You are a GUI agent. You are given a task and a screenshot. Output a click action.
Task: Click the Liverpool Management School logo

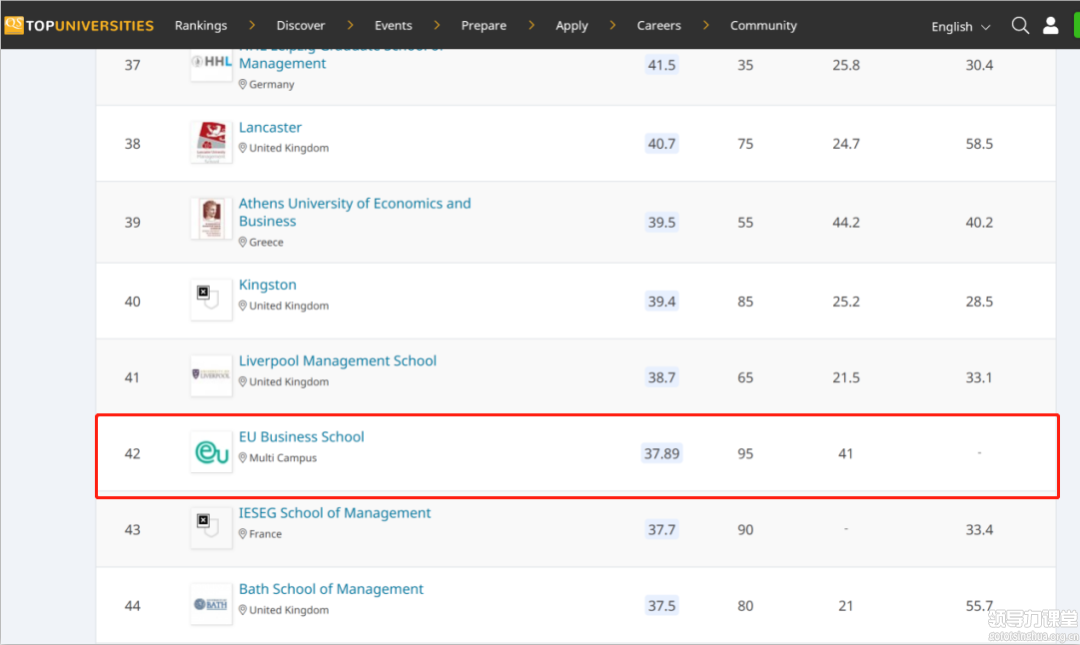[x=211, y=375]
